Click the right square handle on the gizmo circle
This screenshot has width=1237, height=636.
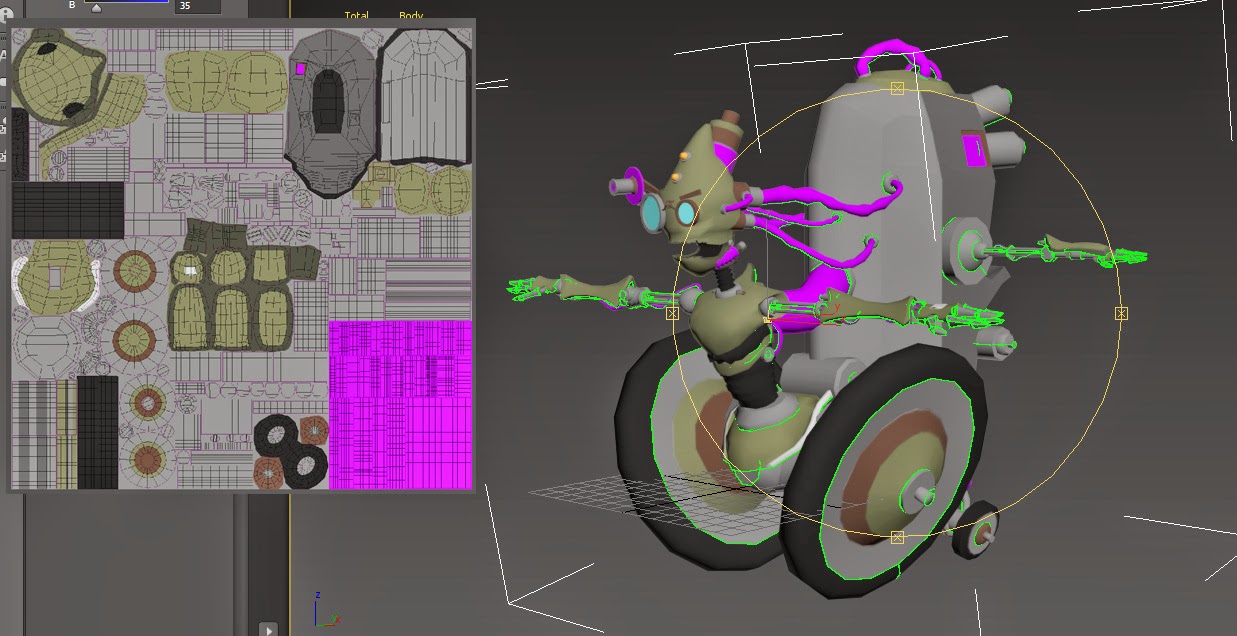(x=1121, y=313)
